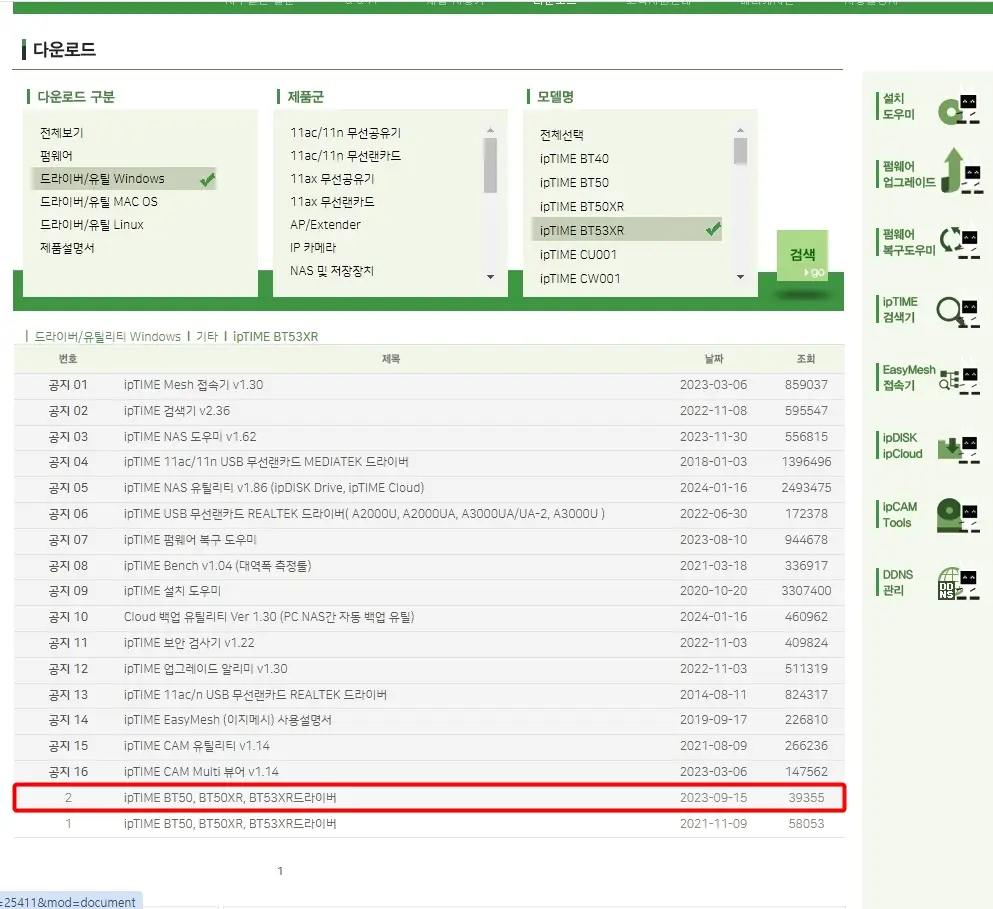The height and width of the screenshot is (909, 993).
Task: Open ipTIME NAS 유틸리티 v1.86 post
Action: (x=274, y=488)
